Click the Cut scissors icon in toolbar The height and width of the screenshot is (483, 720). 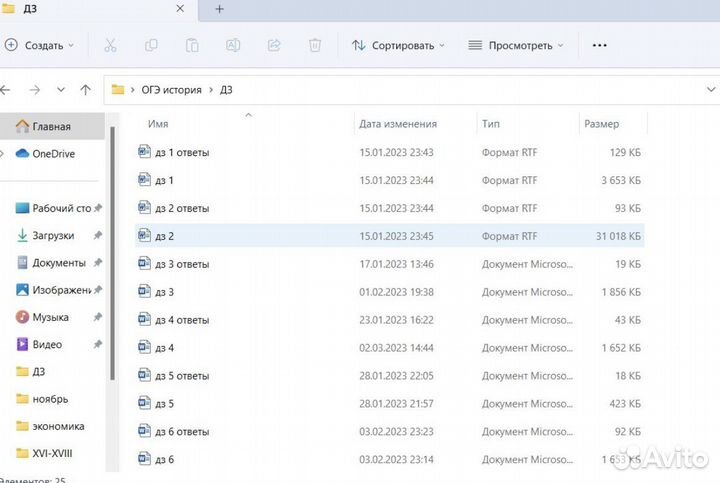(x=110, y=45)
